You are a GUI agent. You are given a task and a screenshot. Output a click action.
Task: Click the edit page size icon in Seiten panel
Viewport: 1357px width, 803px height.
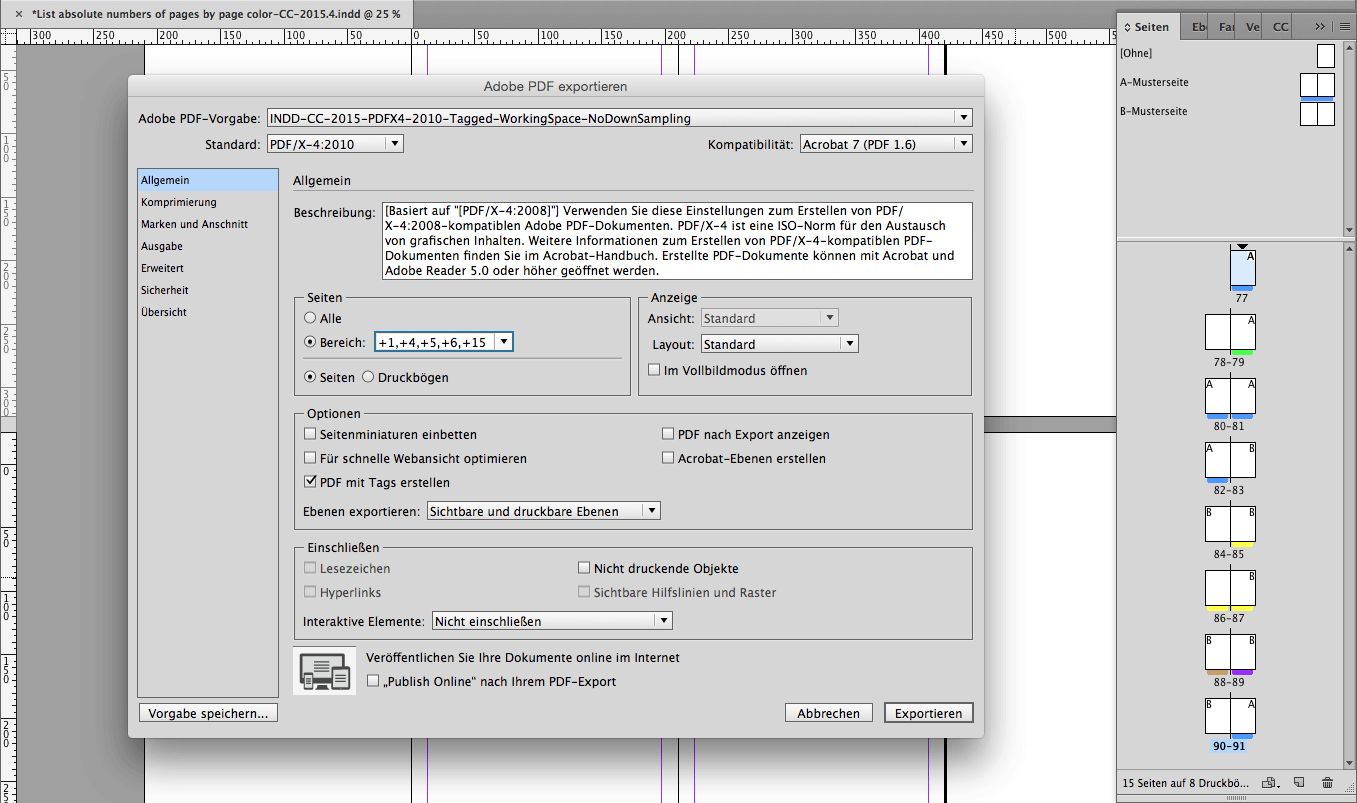pyautogui.click(x=1270, y=782)
